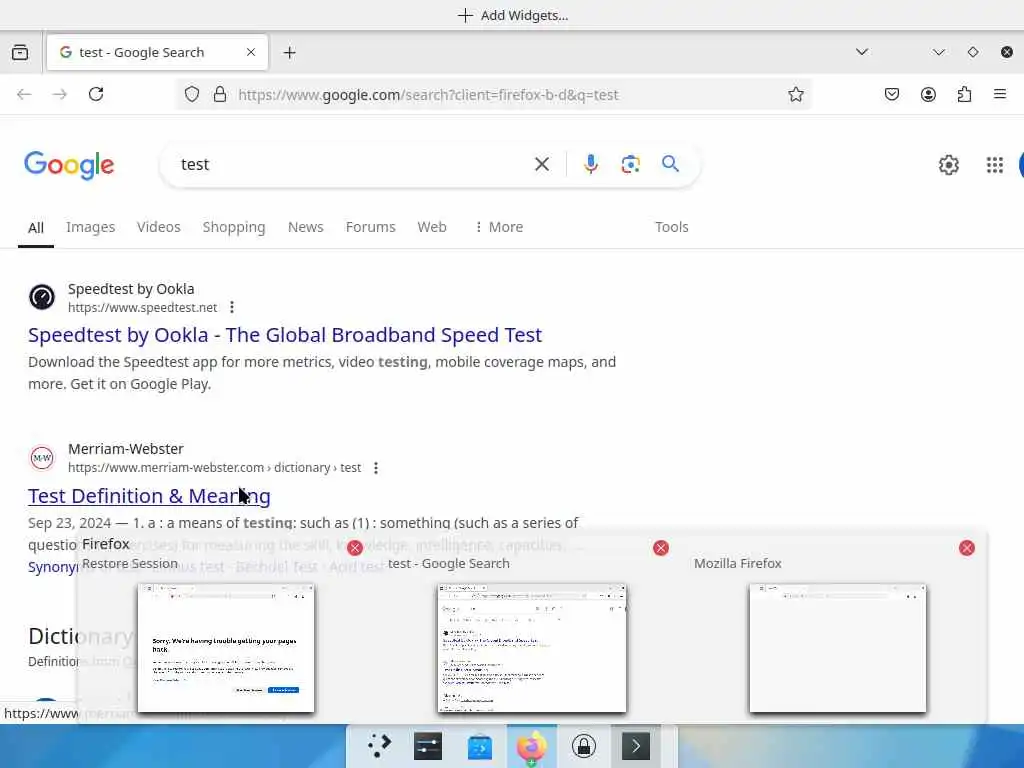Select the All results tab

[x=36, y=228]
